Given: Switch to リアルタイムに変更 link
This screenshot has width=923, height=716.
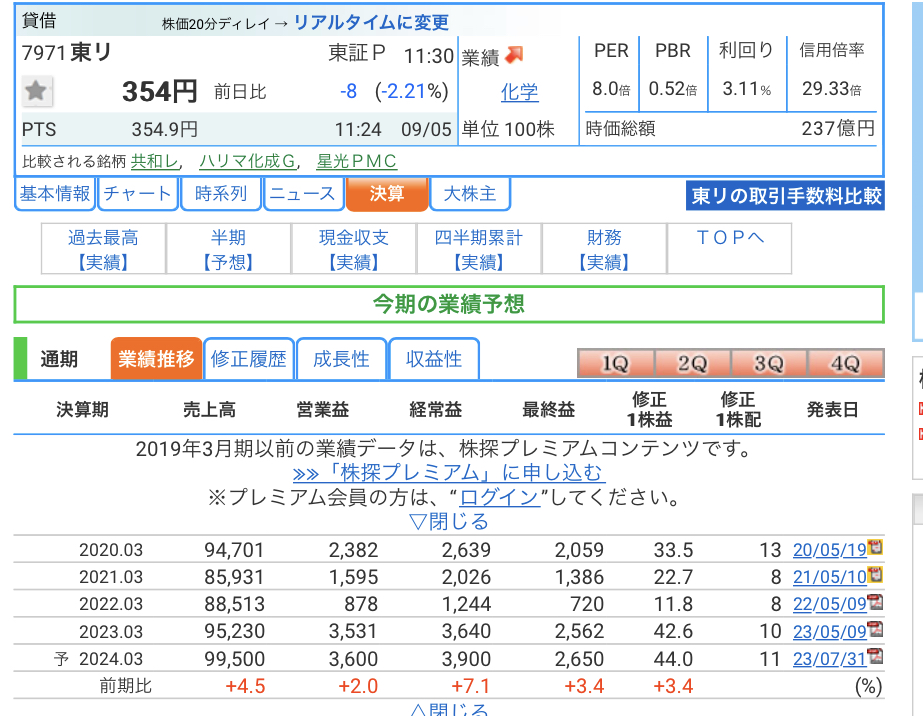Looking at the screenshot, I should tap(371, 22).
